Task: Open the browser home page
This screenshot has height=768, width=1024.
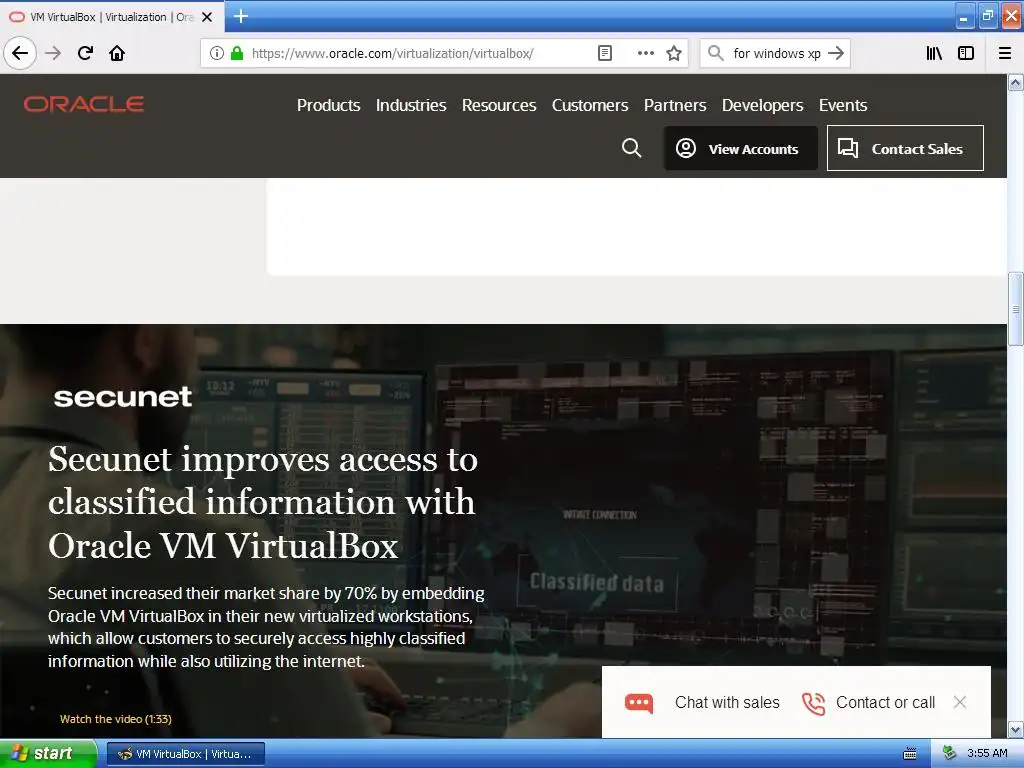Action: (x=117, y=53)
